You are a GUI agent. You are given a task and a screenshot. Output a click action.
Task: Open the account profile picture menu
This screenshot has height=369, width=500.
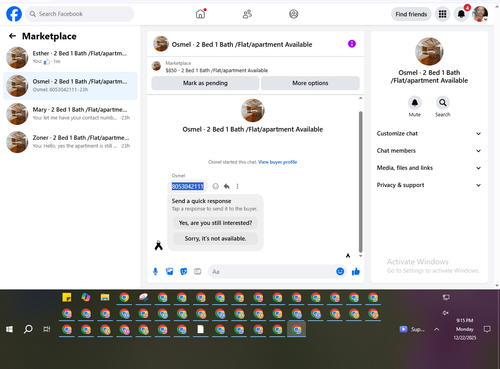click(x=480, y=14)
